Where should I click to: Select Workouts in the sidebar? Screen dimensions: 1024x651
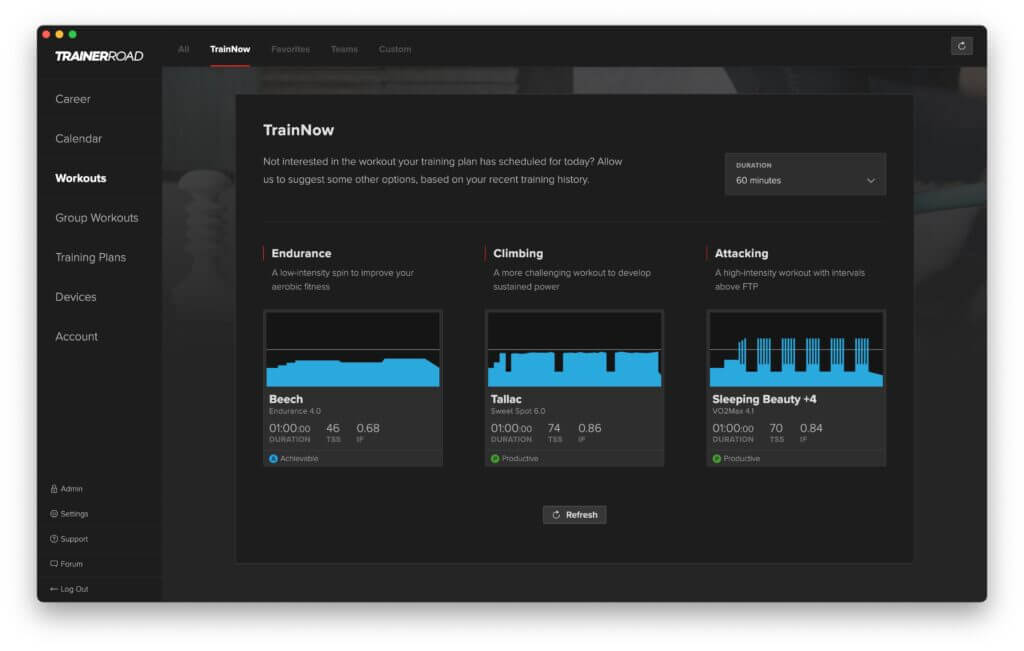pyautogui.click(x=81, y=178)
